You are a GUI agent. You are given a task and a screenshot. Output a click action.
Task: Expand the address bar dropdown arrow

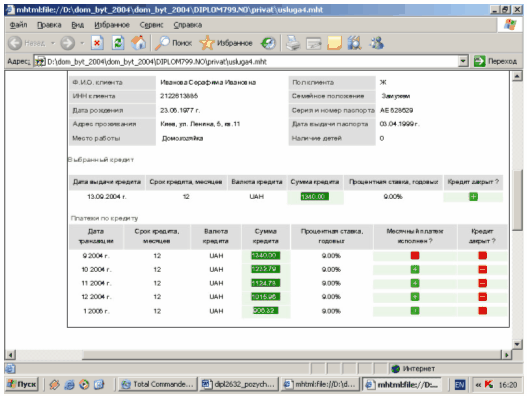(x=463, y=61)
